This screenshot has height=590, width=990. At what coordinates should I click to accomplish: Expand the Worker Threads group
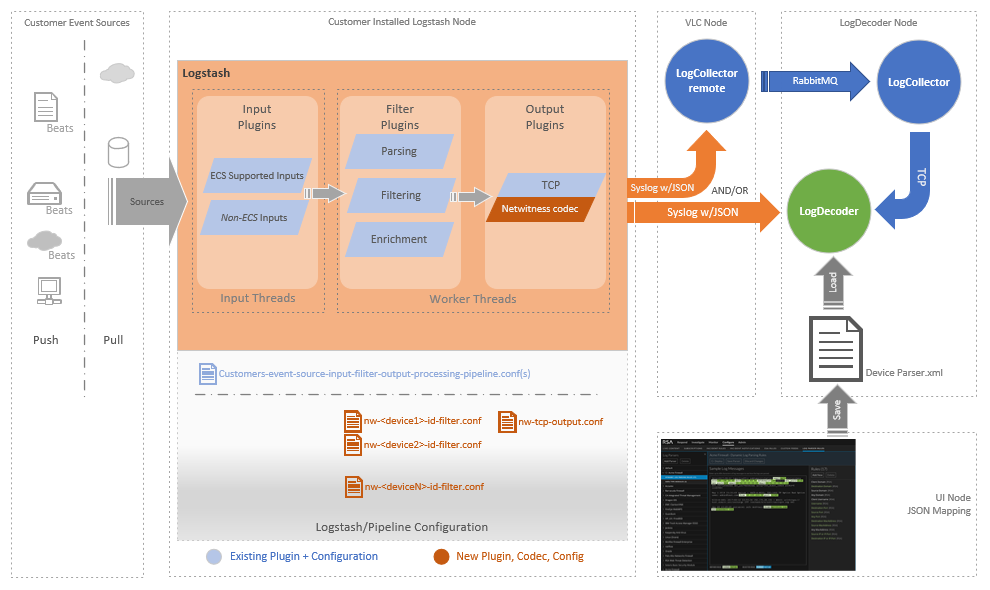pos(473,298)
